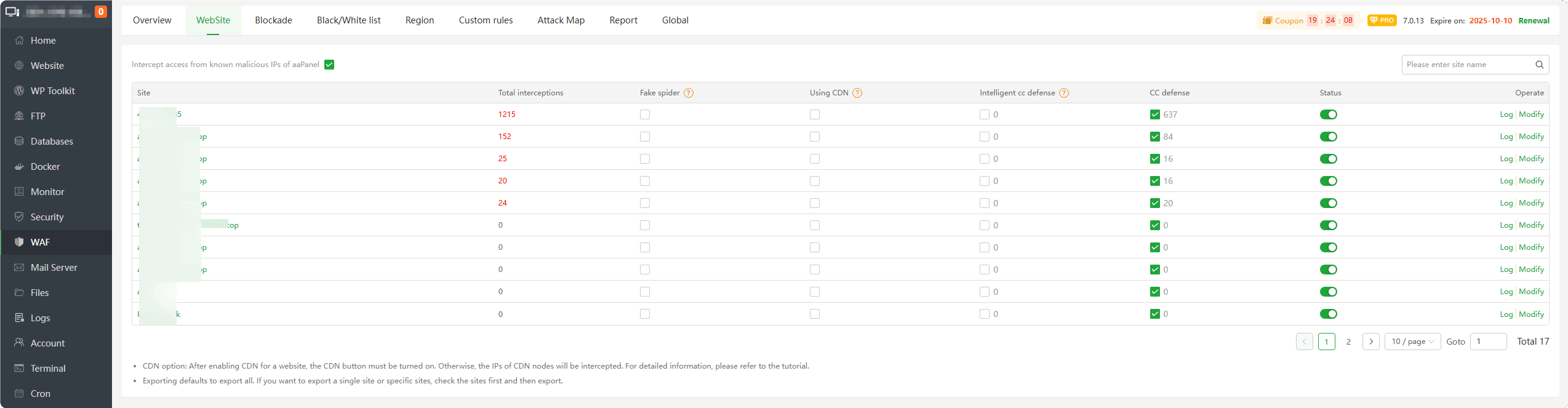Click the Mail Server envelope icon
Image resolution: width=1568 pixels, height=408 pixels.
[x=19, y=268]
